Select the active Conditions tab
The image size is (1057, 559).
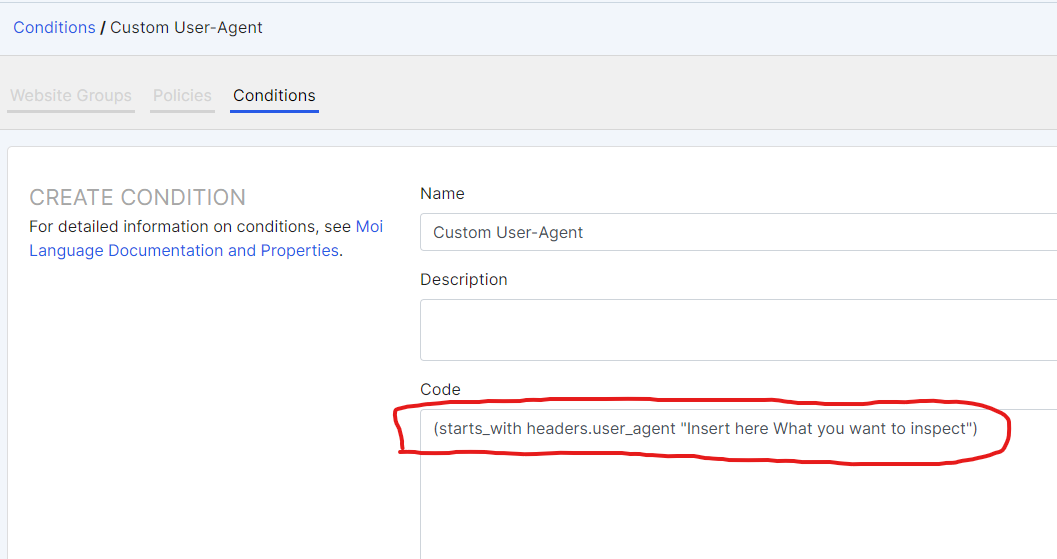pos(274,96)
